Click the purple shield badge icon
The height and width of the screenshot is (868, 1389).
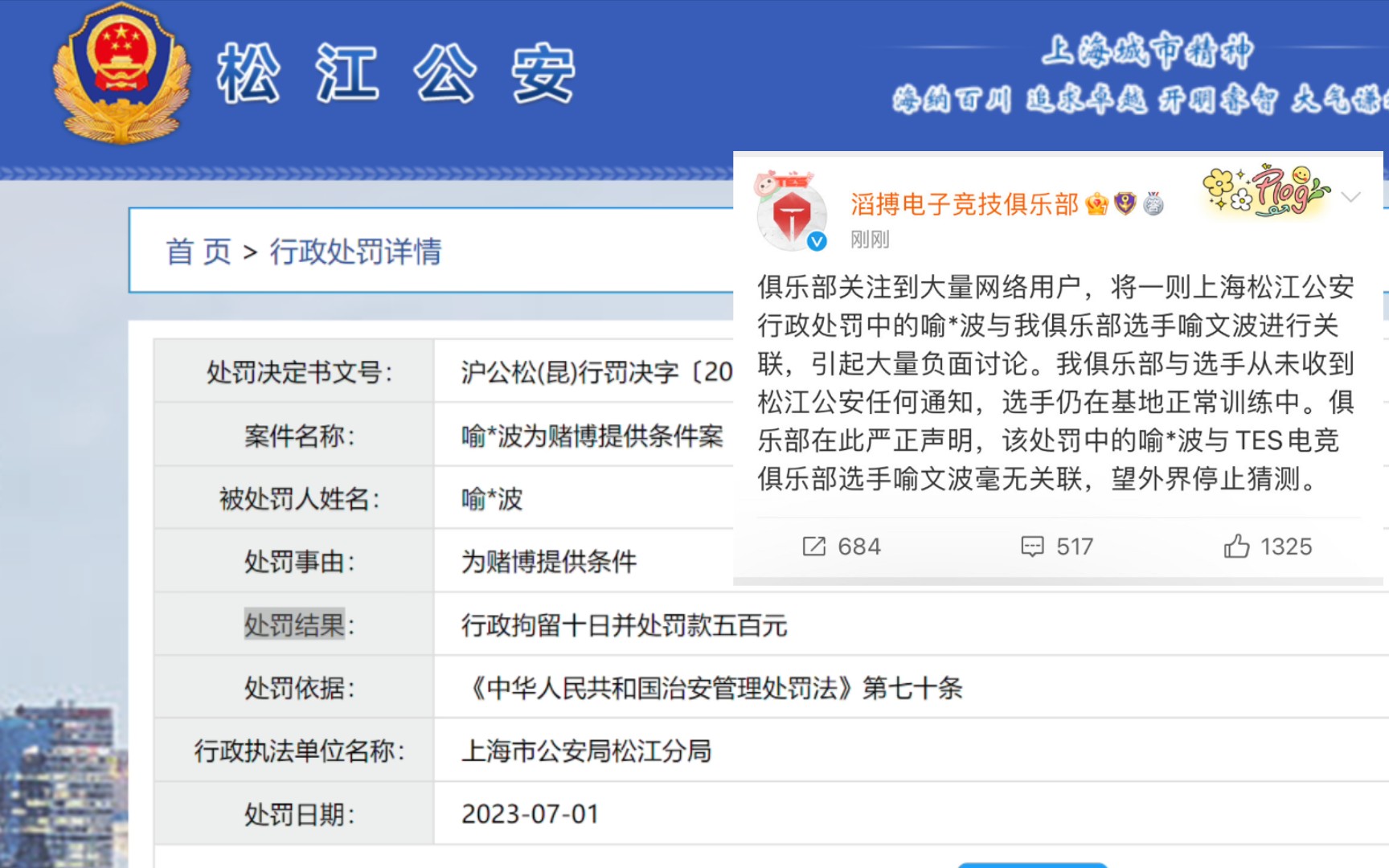[1125, 204]
